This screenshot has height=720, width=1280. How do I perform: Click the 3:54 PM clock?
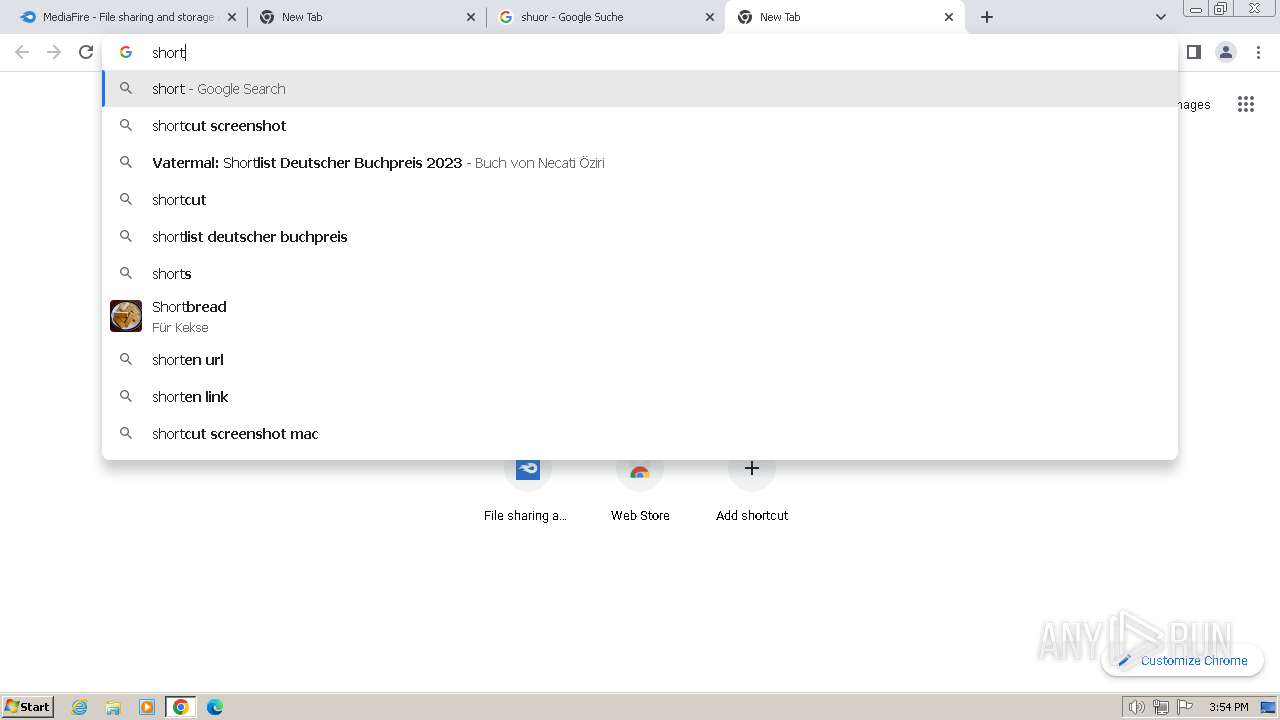point(1228,707)
